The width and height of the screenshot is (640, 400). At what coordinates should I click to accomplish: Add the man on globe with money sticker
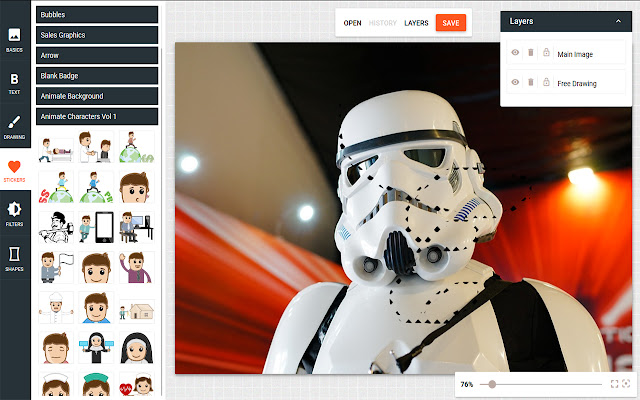coord(137,147)
